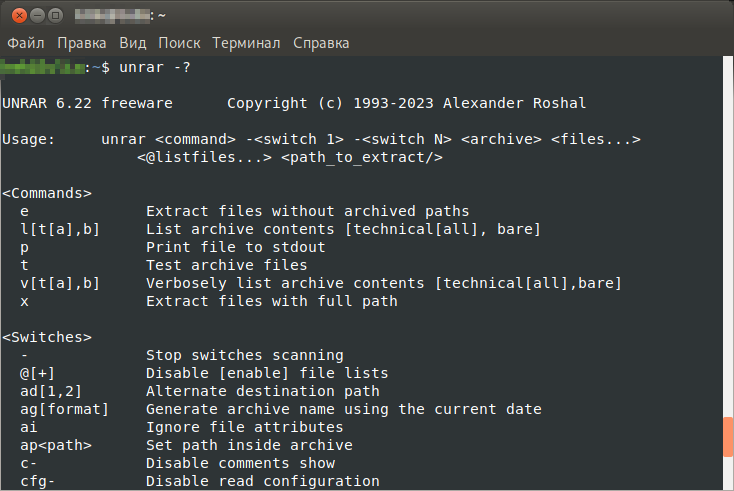734x491 pixels.
Task: Open the Правка menu
Action: click(81, 43)
